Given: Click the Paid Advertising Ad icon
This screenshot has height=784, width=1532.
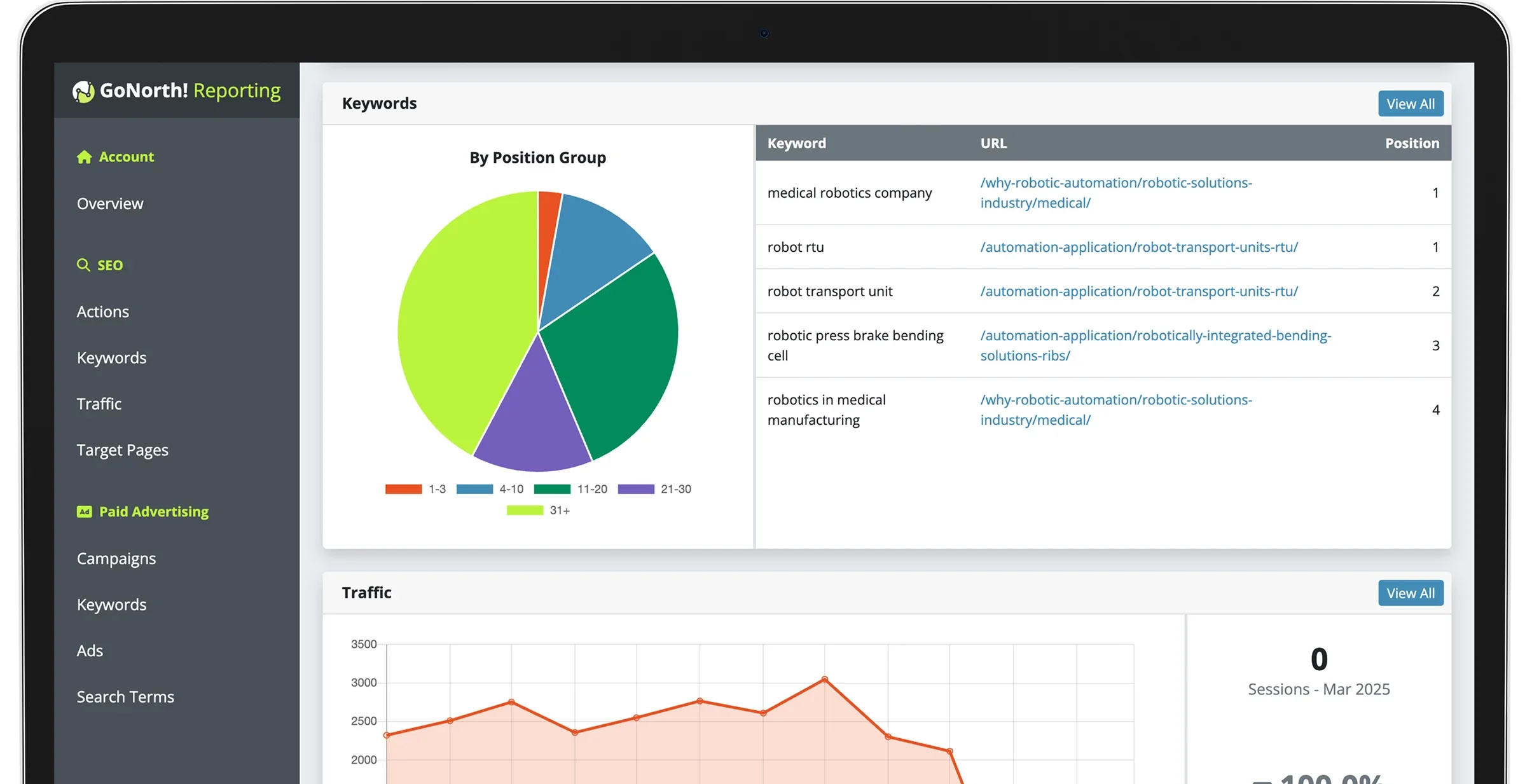Looking at the screenshot, I should (85, 512).
